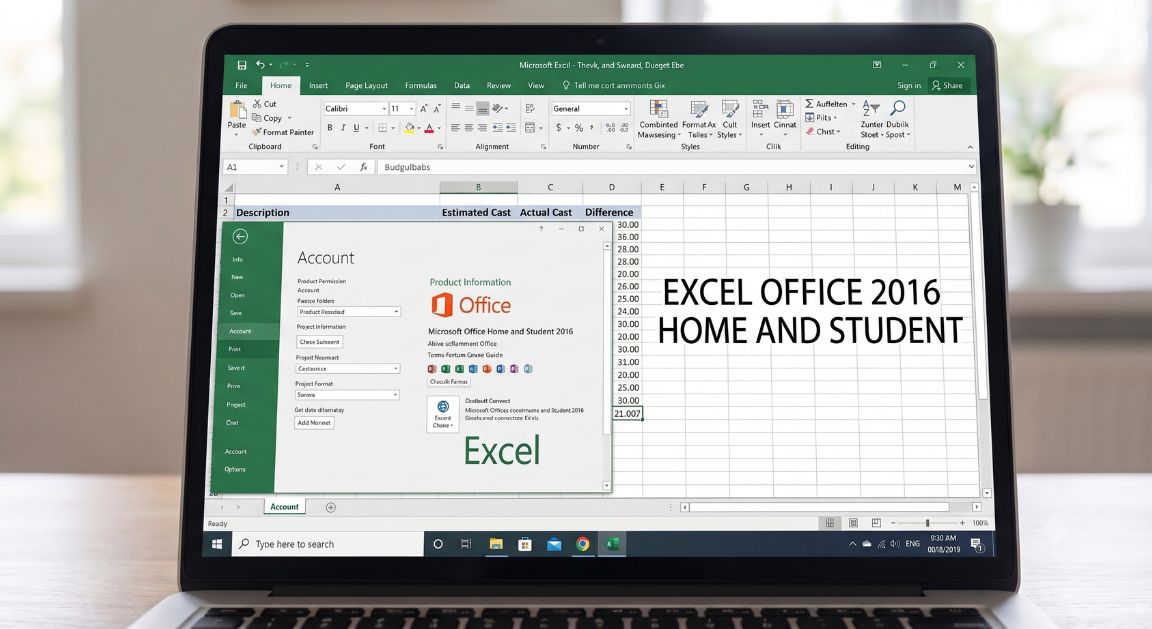Expand the formula bar with chevron

tap(971, 167)
